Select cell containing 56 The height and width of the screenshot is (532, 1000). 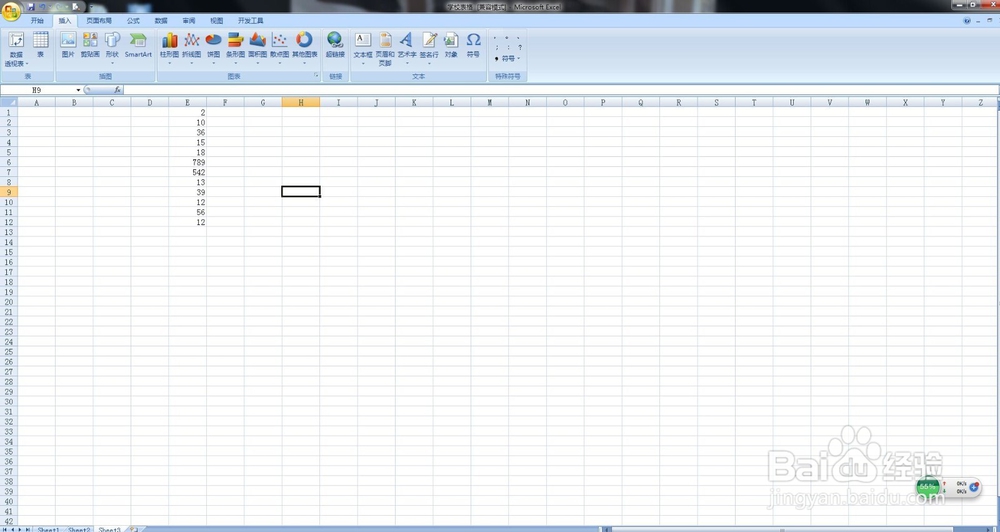188,212
